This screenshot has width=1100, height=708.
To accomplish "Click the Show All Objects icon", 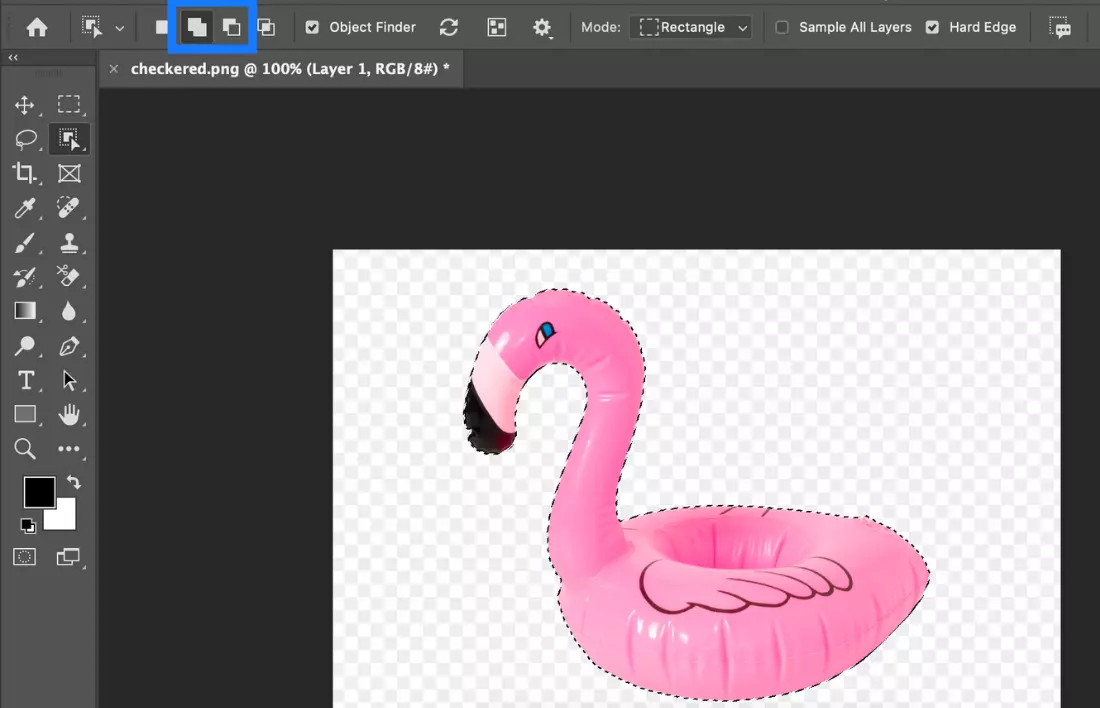I will tap(497, 27).
